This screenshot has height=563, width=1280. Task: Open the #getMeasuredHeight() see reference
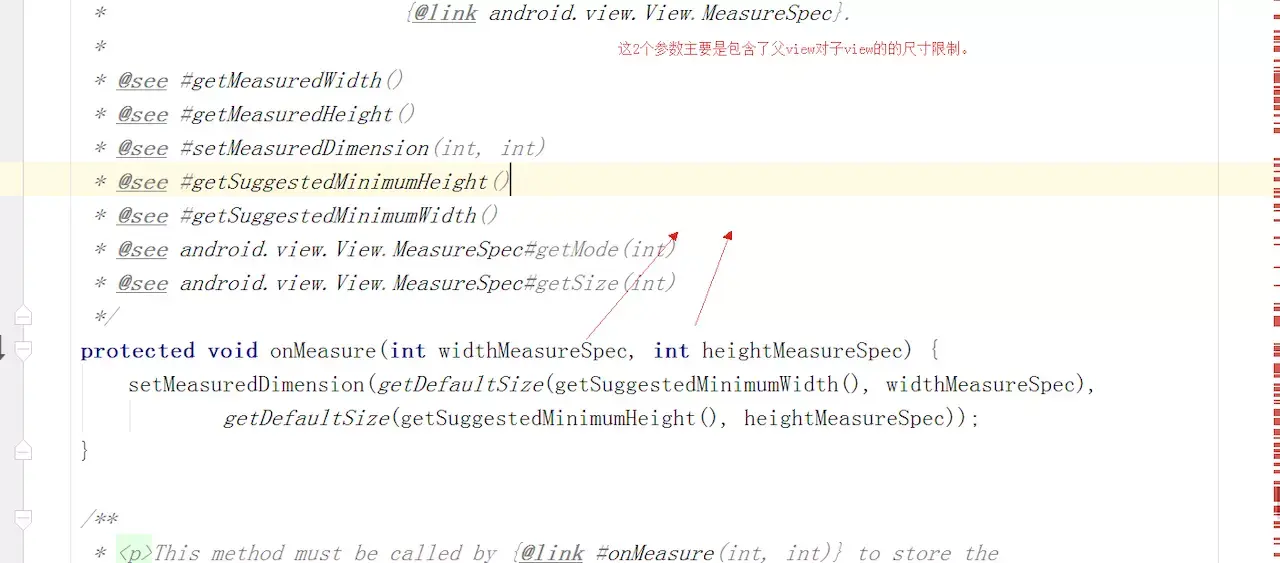[297, 115]
